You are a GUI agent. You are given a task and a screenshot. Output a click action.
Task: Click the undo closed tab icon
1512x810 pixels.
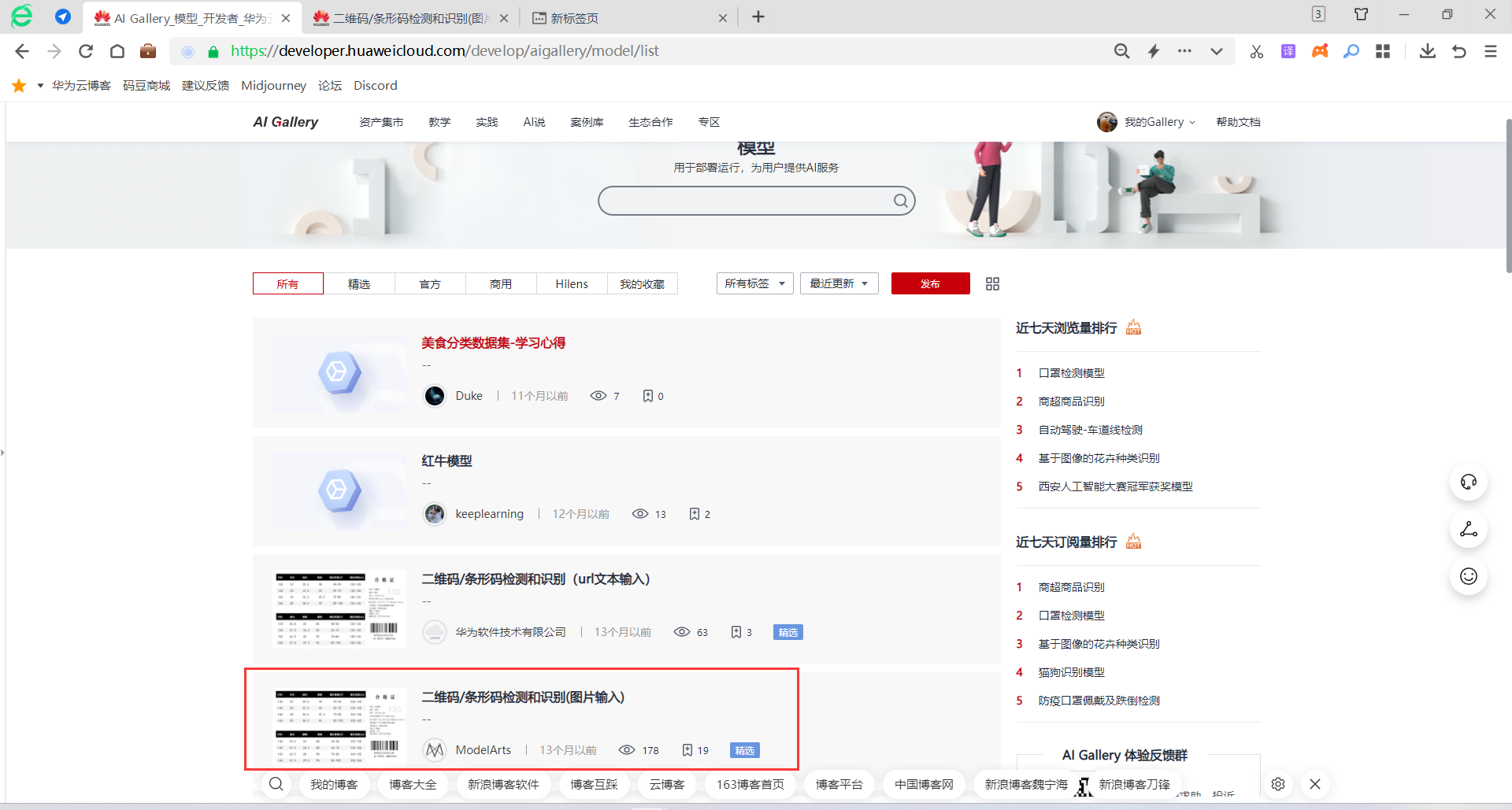pyautogui.click(x=1459, y=51)
